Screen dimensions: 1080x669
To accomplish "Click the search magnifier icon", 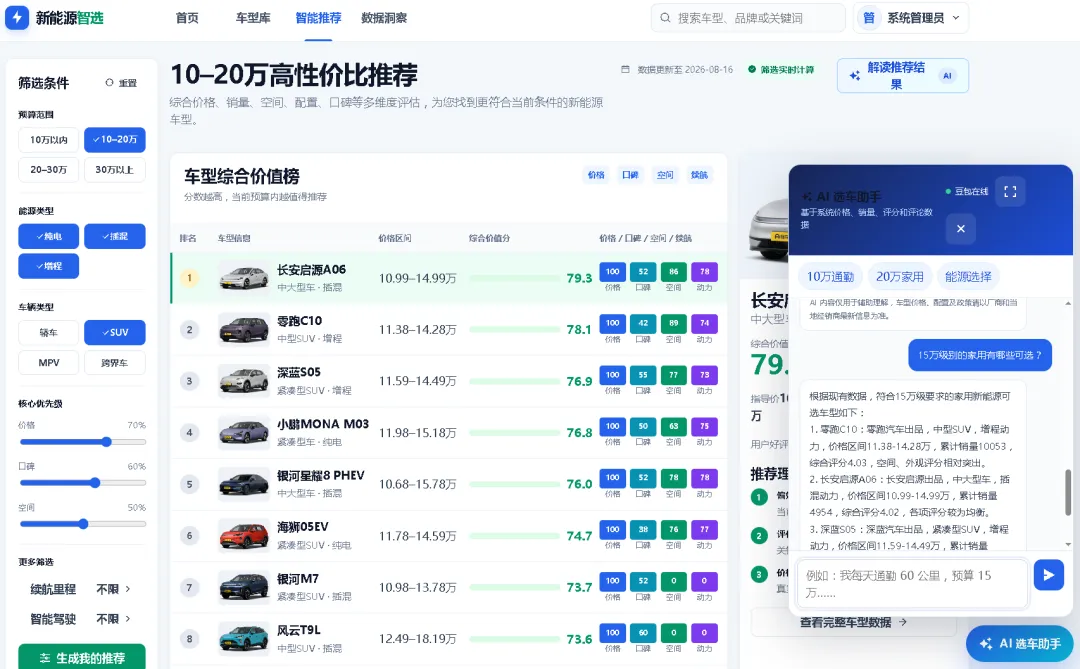I will tap(665, 18).
